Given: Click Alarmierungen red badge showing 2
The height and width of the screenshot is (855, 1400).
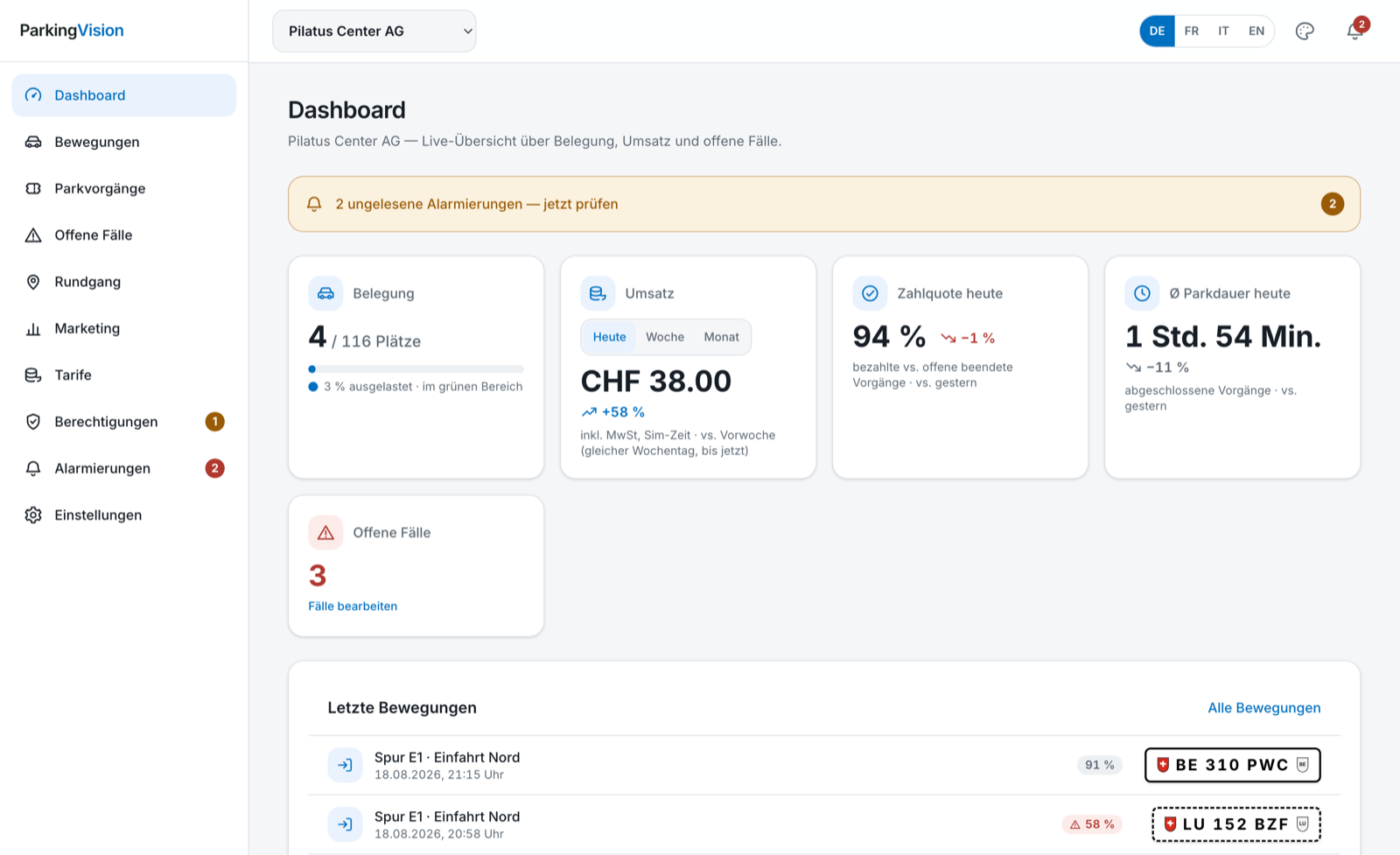Looking at the screenshot, I should coord(215,468).
